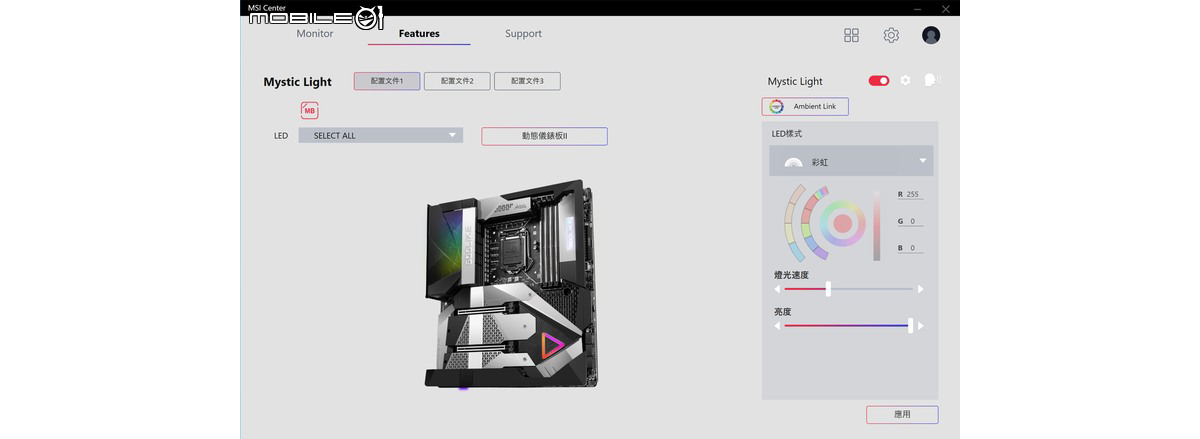Pick a swatch from the outer pastel arc palette
Image resolution: width=1200 pixels, height=439 pixels.
790,224
